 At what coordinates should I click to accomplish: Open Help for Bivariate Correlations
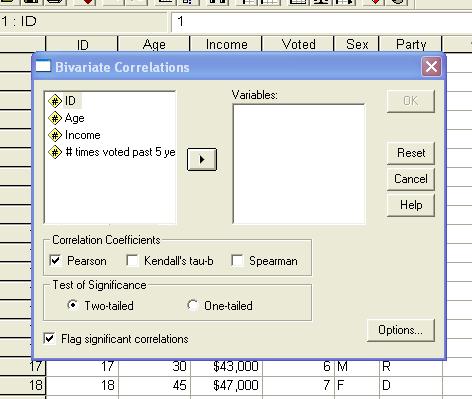(x=411, y=205)
